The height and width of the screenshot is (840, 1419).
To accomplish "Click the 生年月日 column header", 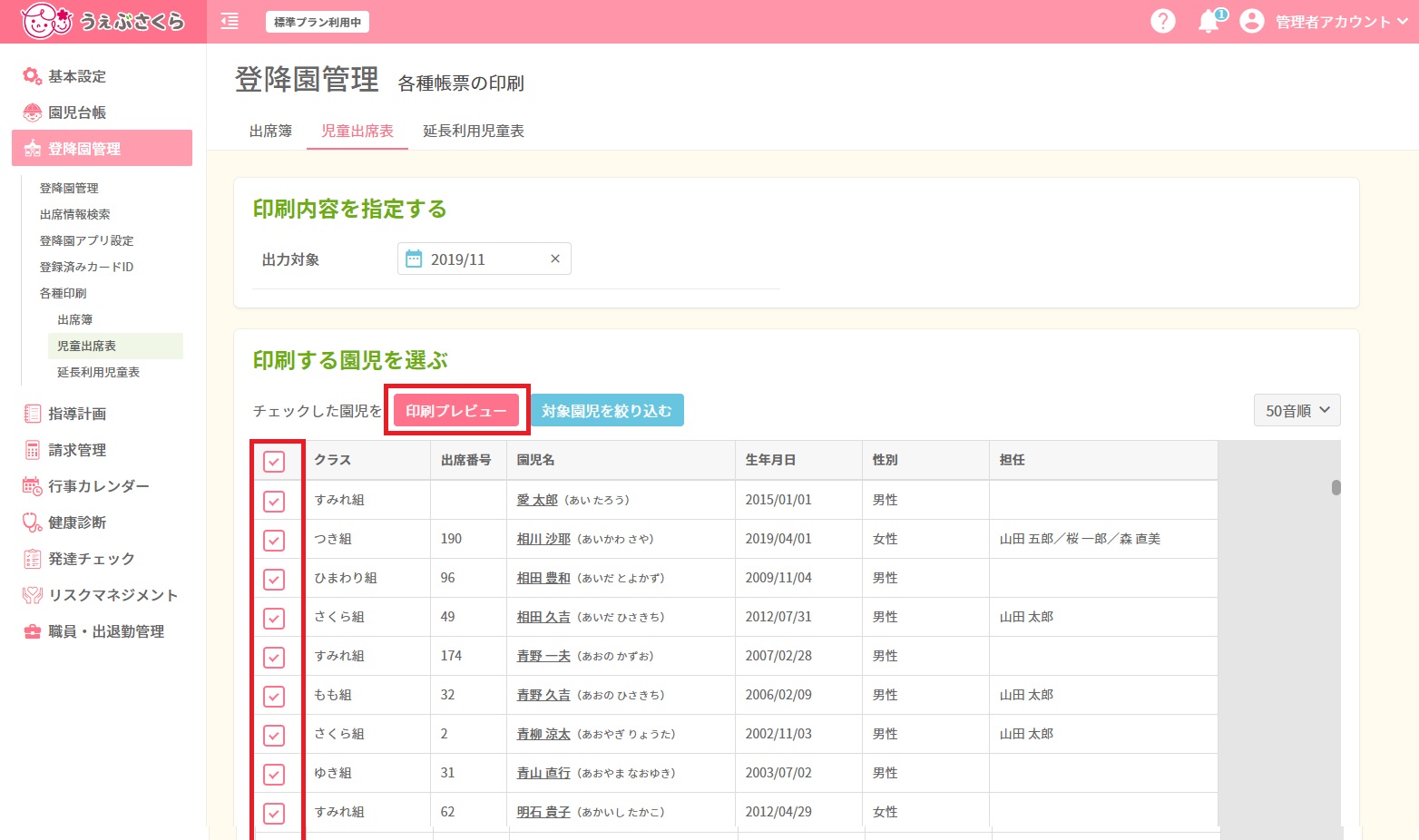I will (798, 460).
